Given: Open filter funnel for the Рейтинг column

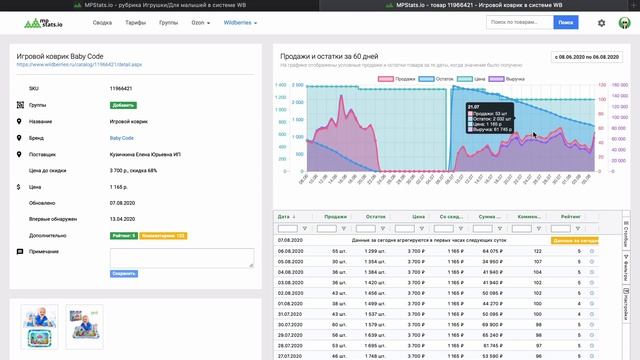Looking at the screenshot, I should [578, 229].
